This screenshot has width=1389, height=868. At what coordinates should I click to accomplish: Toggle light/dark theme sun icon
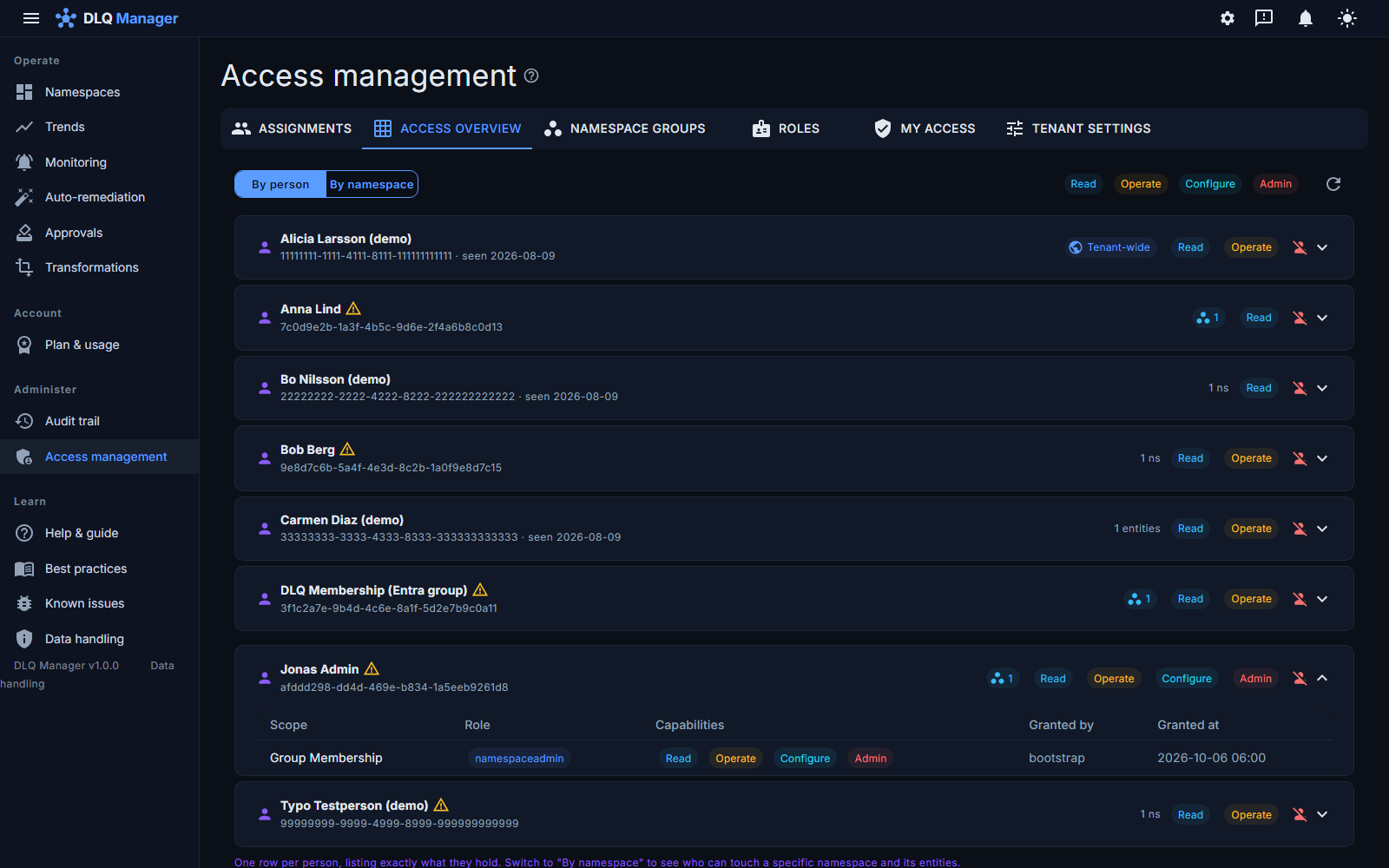[x=1347, y=18]
